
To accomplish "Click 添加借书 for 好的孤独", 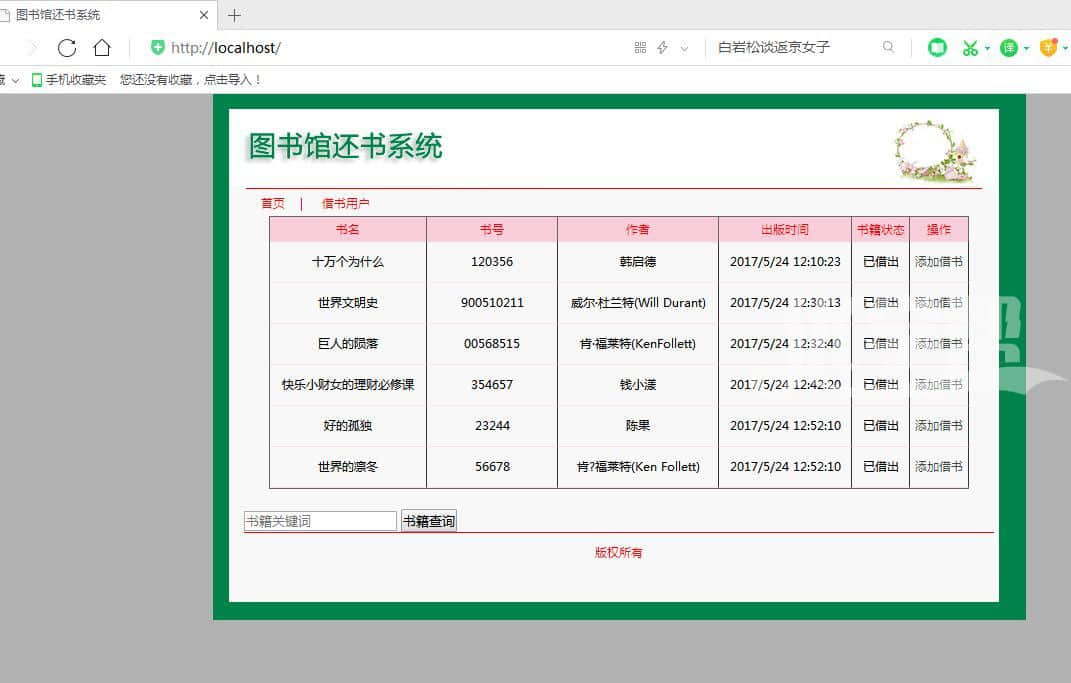I will 938,426.
